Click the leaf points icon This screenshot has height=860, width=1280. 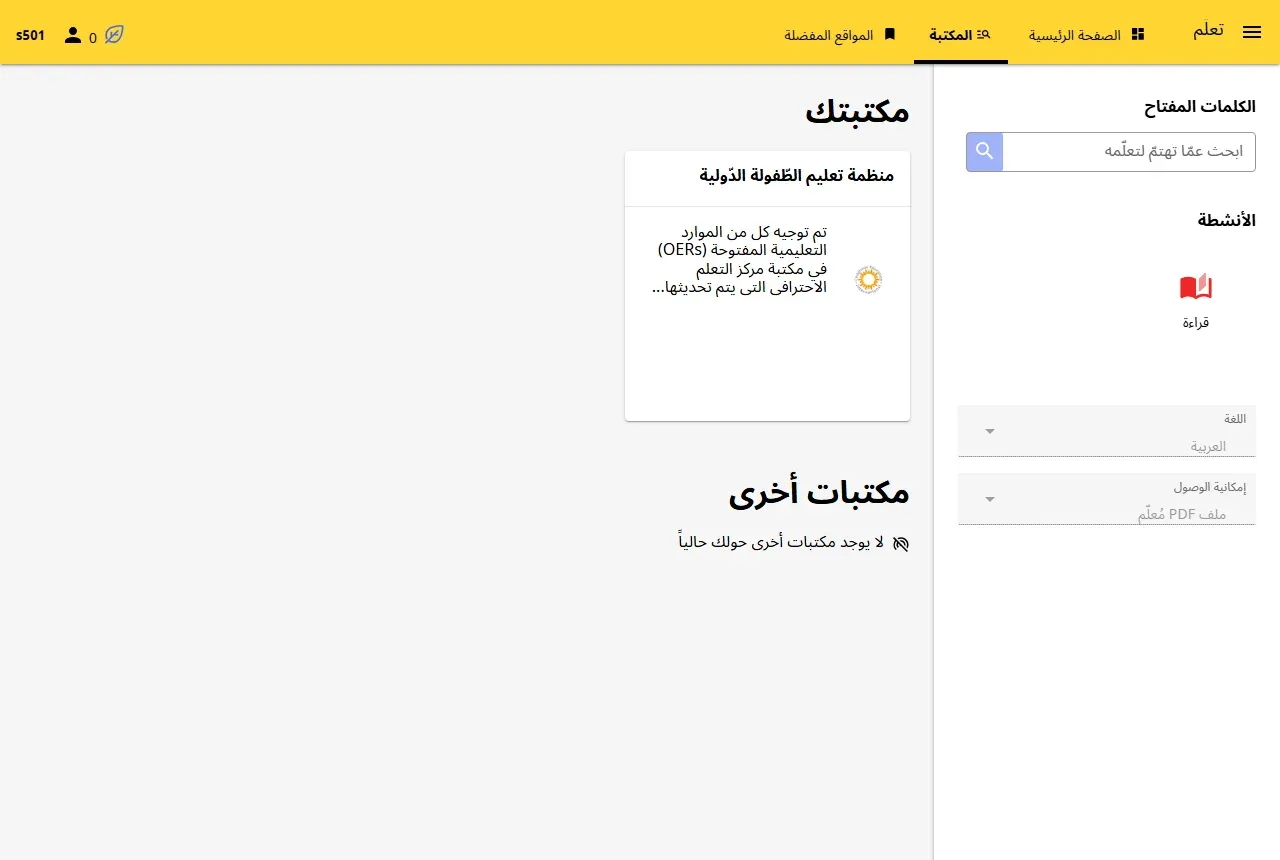(x=115, y=35)
